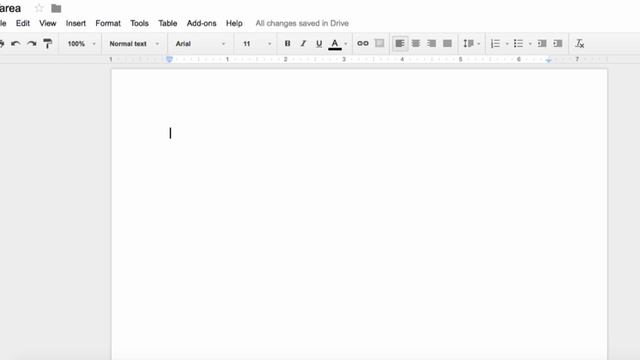This screenshot has width=640, height=360.
Task: Open the text color picker
Action: tap(335, 44)
